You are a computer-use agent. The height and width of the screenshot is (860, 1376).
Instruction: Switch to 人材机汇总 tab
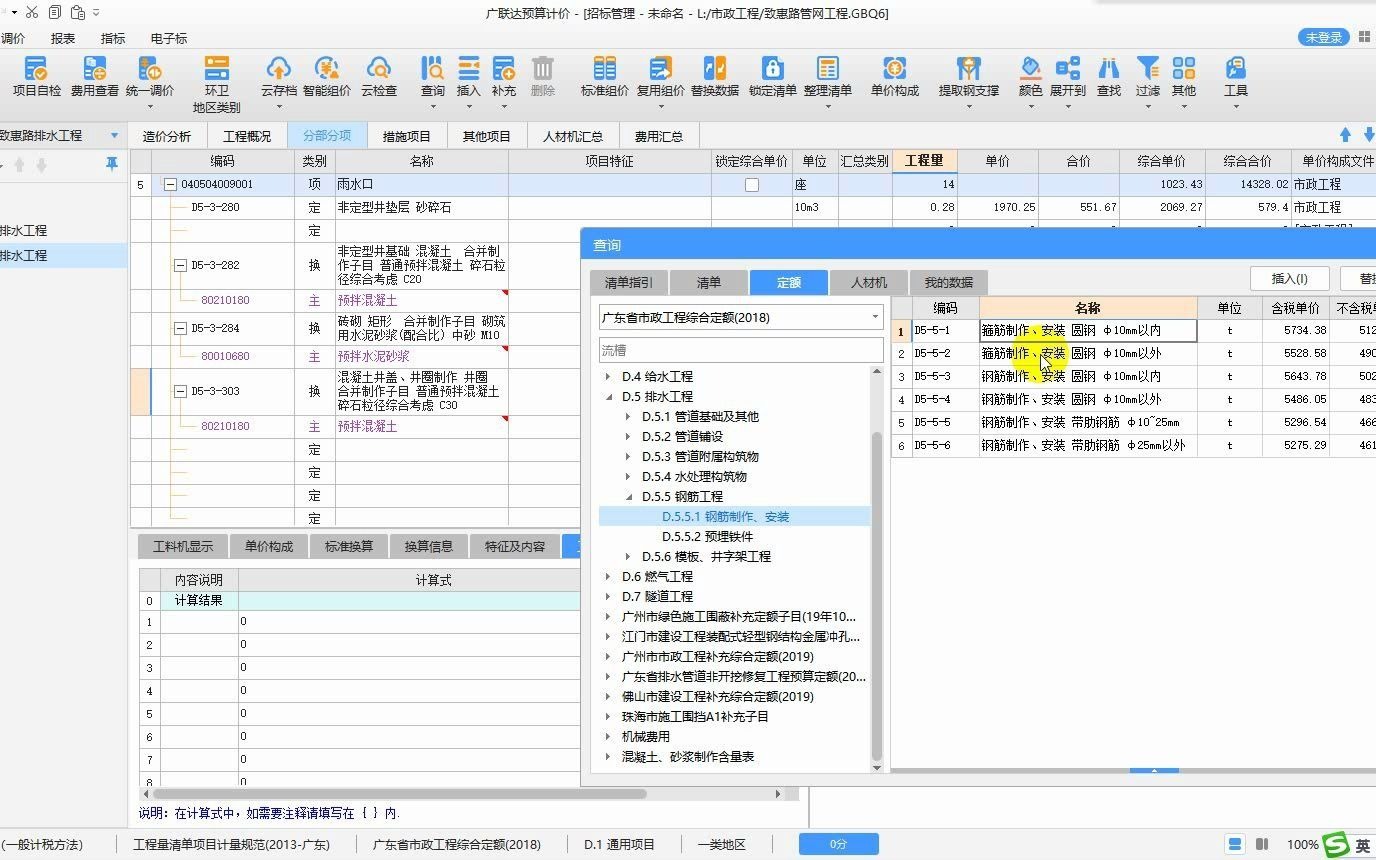click(573, 136)
